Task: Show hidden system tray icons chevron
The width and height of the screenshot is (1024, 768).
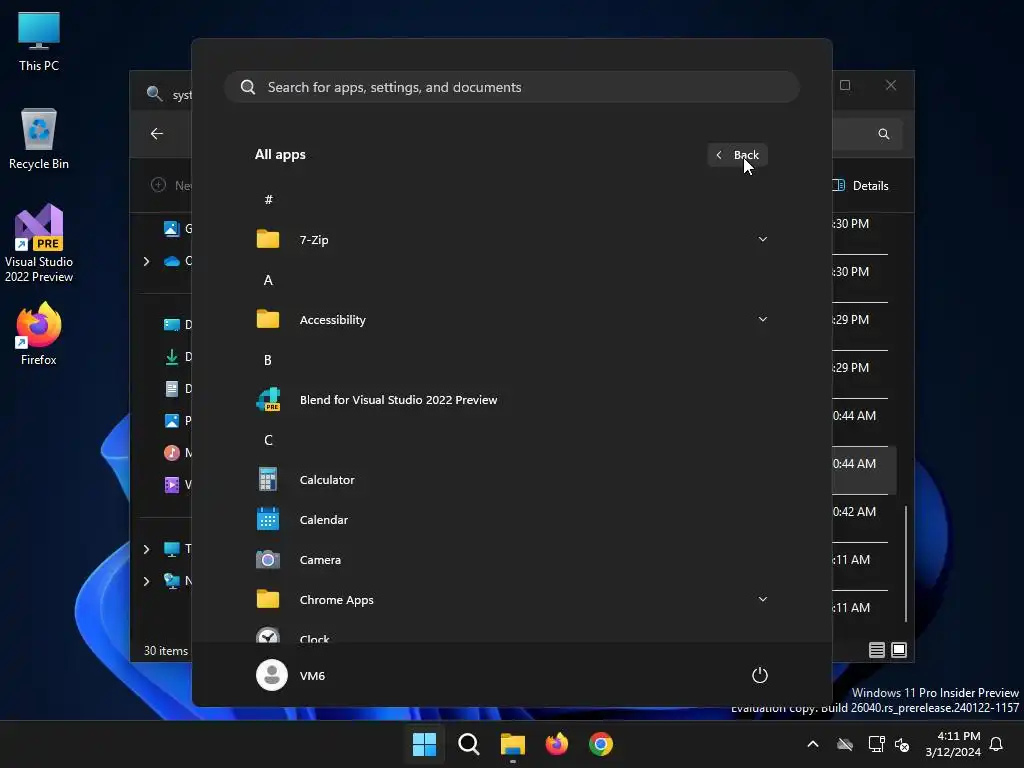Action: point(812,744)
